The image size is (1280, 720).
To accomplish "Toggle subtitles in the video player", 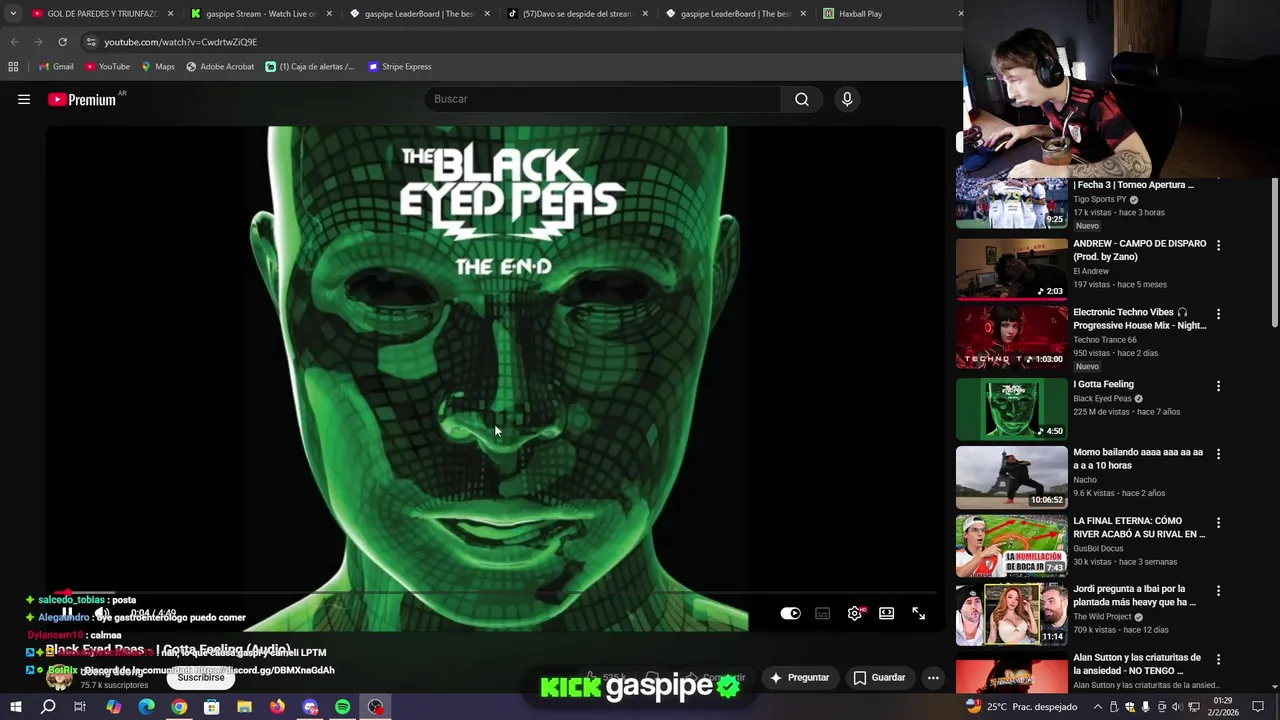I will tap(822, 613).
